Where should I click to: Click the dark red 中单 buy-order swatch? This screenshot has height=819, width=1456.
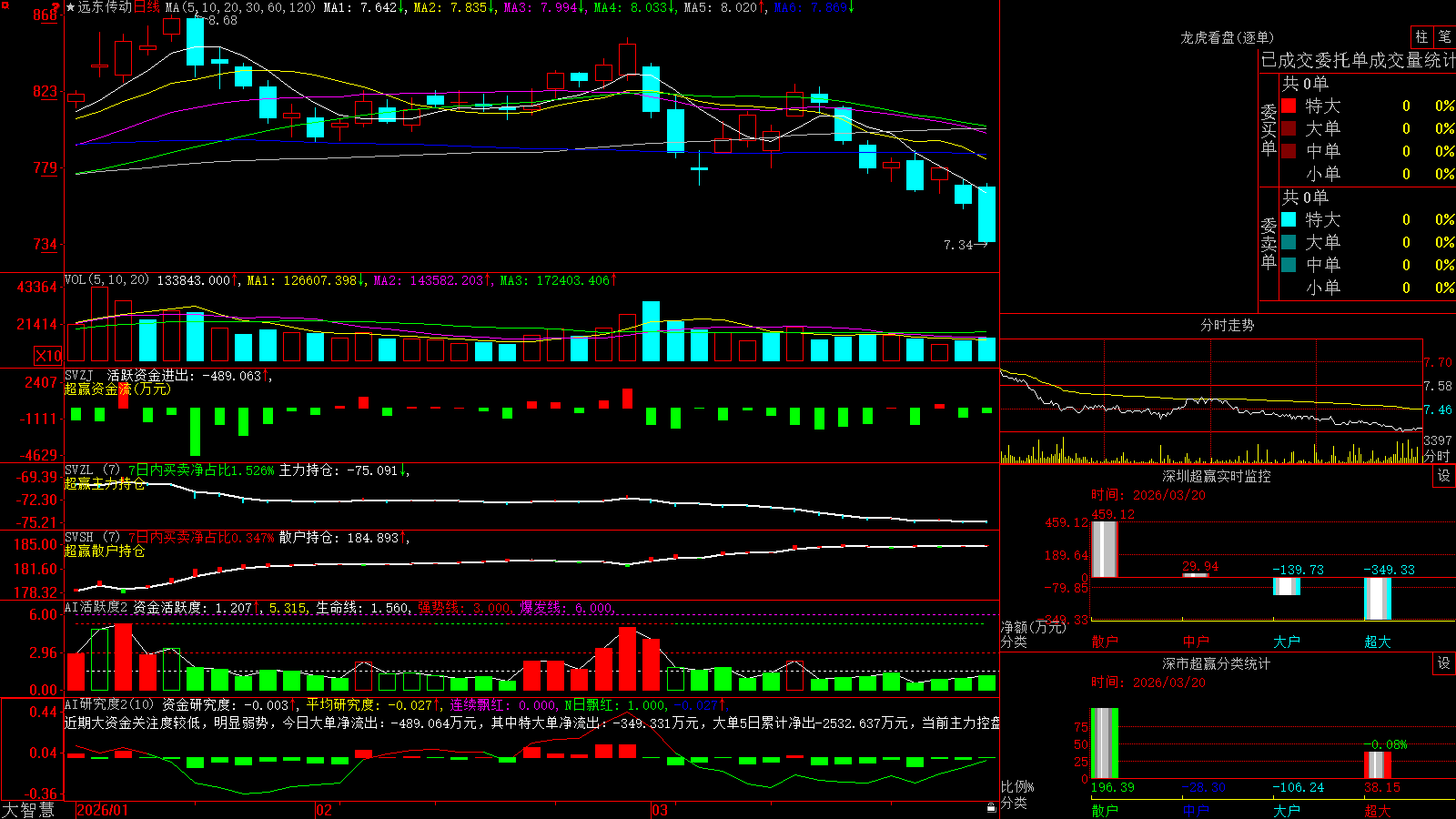pos(1289,151)
